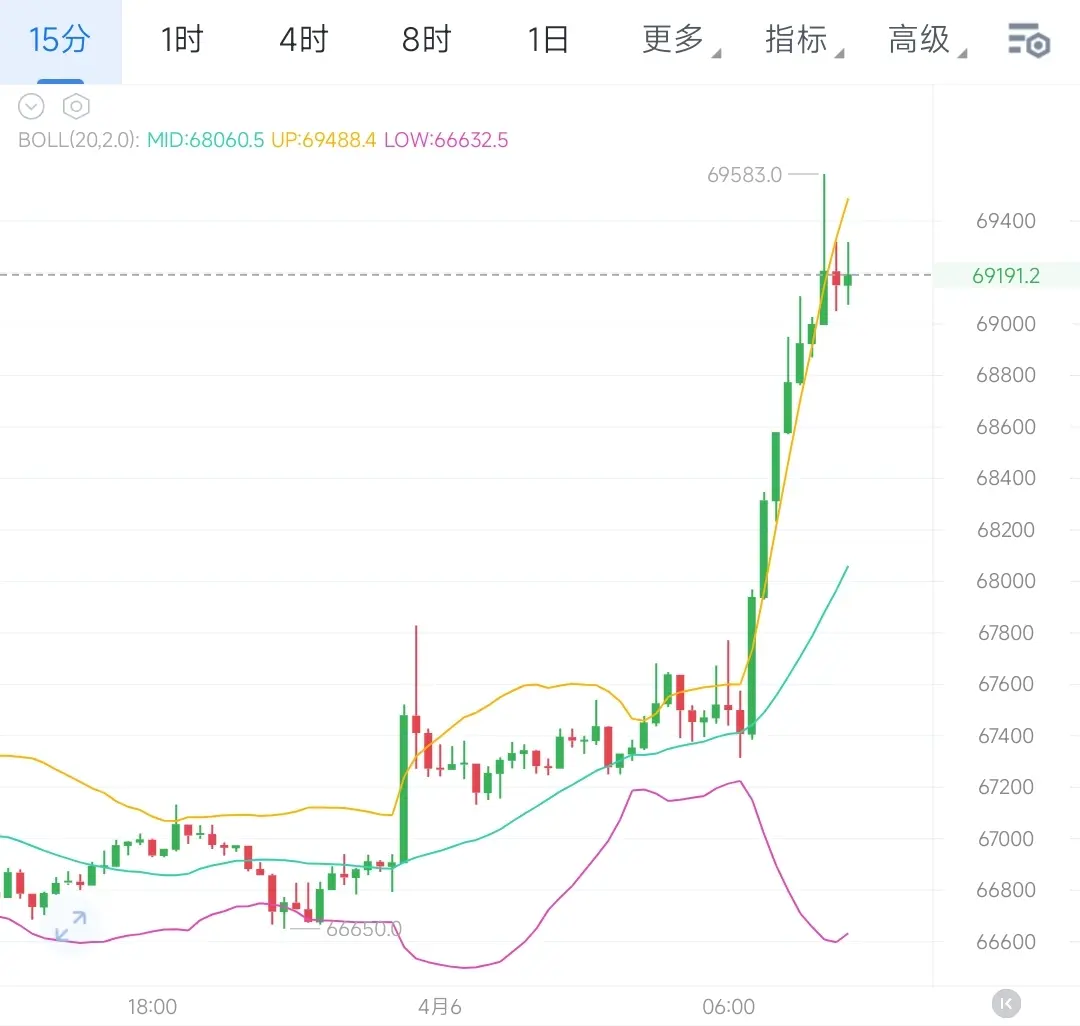Click the 68000 price axis label
Image resolution: width=1080 pixels, height=1026 pixels.
click(1006, 580)
